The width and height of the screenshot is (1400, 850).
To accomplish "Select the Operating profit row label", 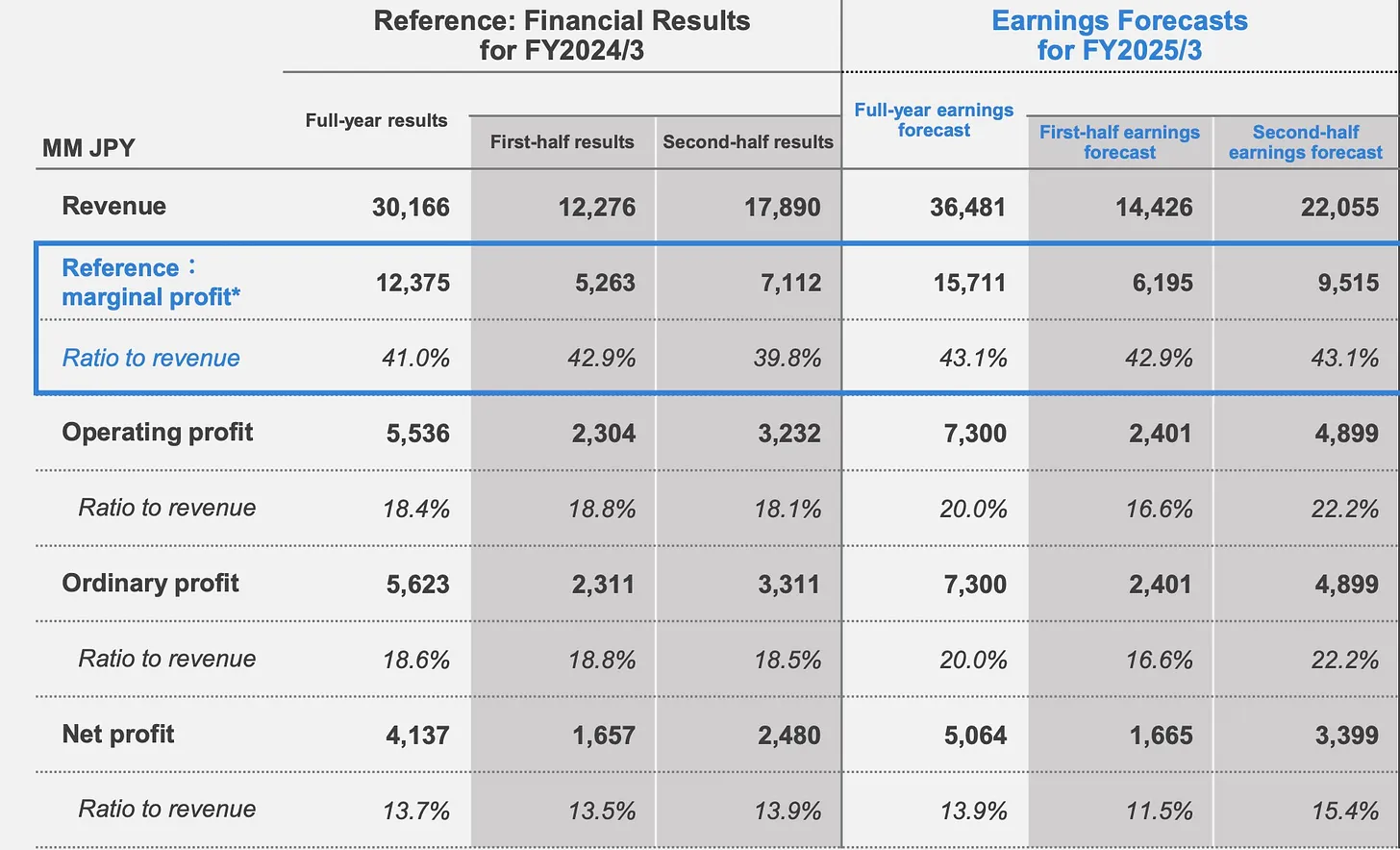I will tap(157, 432).
